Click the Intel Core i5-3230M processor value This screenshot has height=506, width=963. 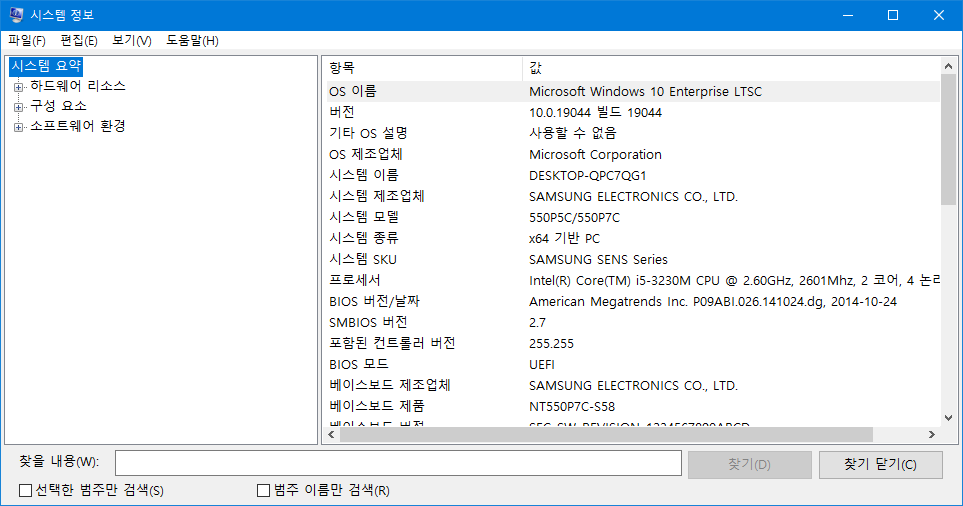[x=734, y=280]
